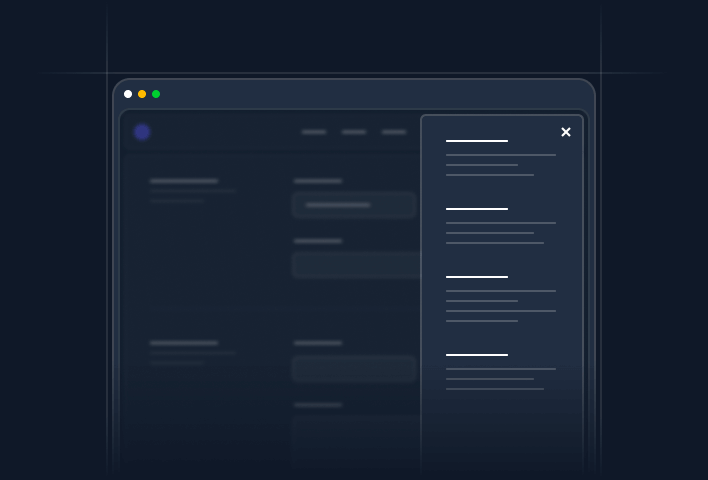Image resolution: width=708 pixels, height=480 pixels.
Task: Close the side panel with the X icon
Action: [x=566, y=132]
